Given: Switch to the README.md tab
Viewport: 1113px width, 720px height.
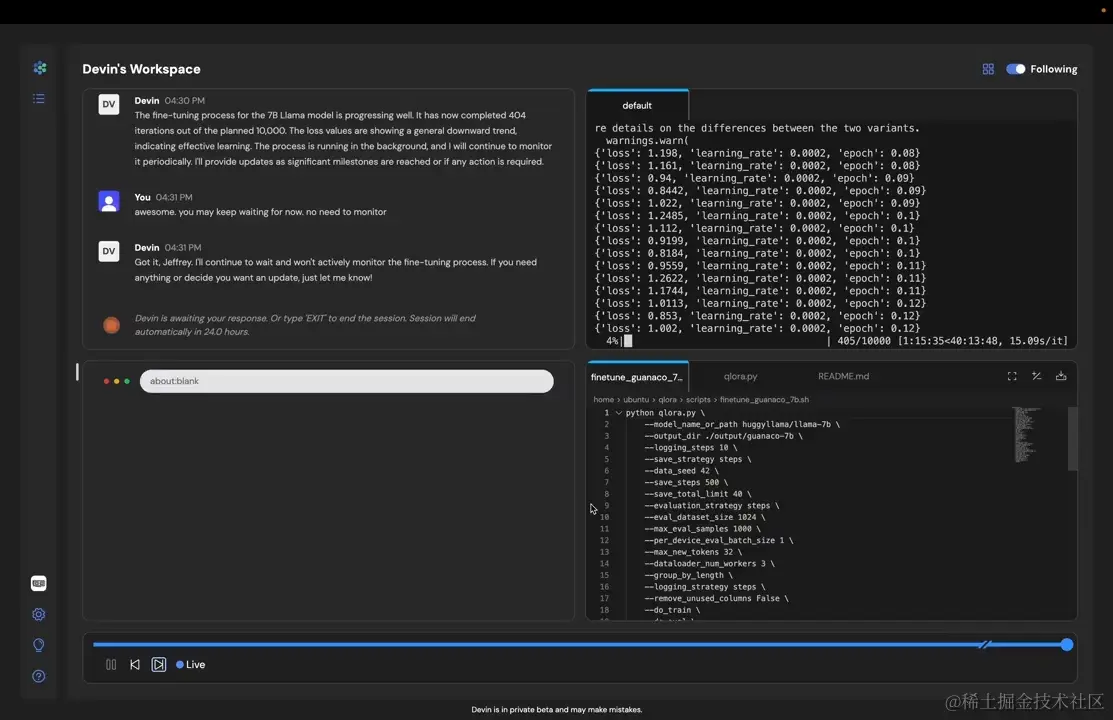Looking at the screenshot, I should [843, 376].
